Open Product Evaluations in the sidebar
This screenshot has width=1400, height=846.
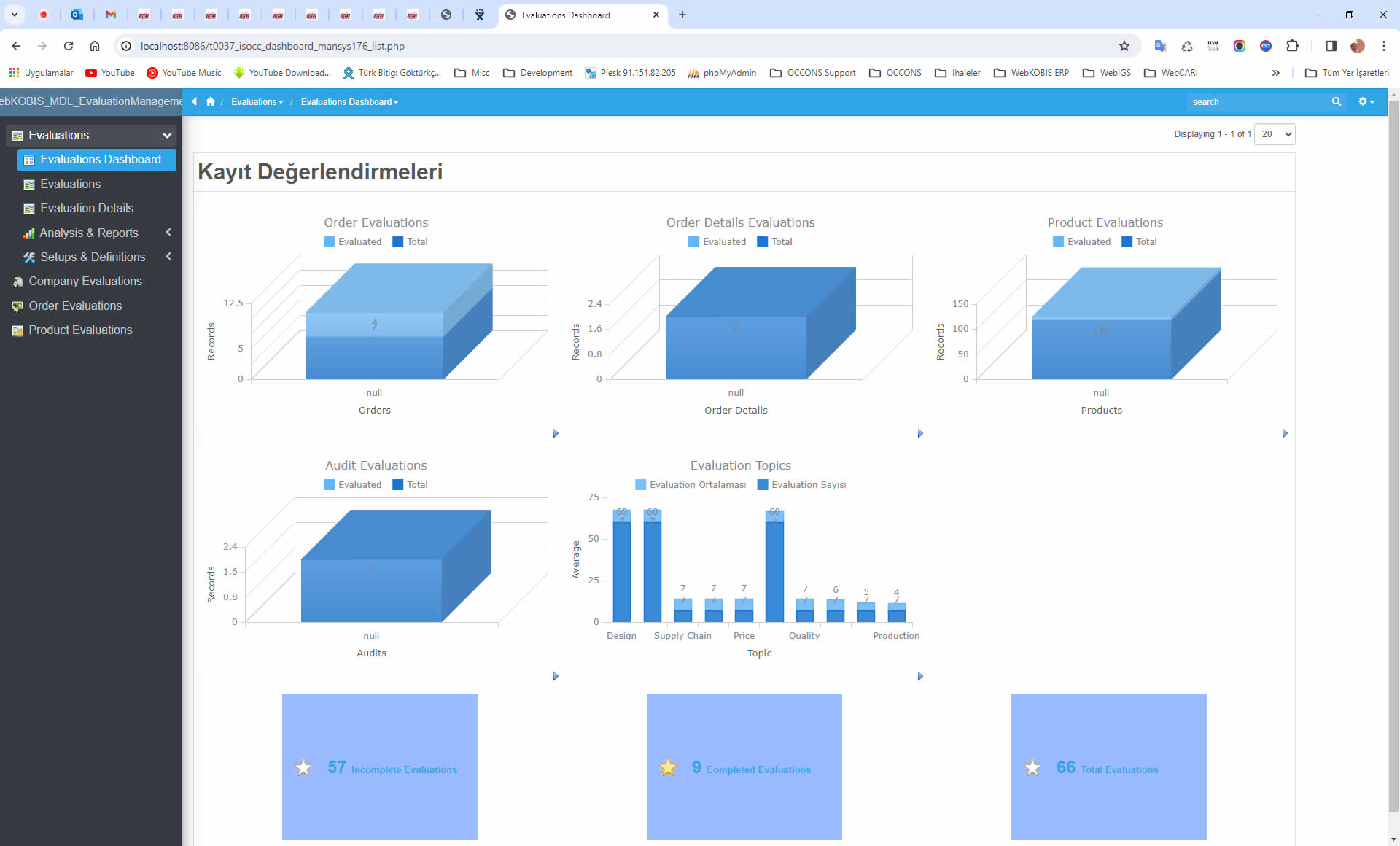click(80, 330)
